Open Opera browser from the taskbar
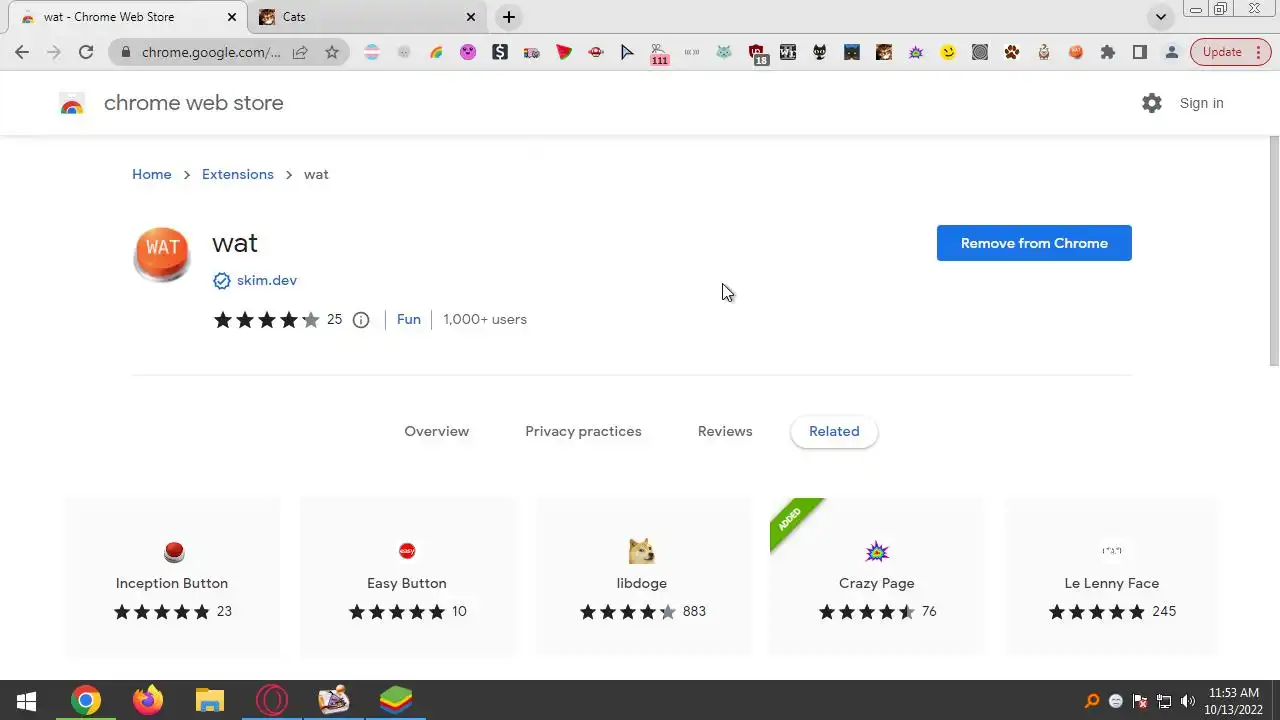Screen dimensions: 1280x720 [272, 701]
